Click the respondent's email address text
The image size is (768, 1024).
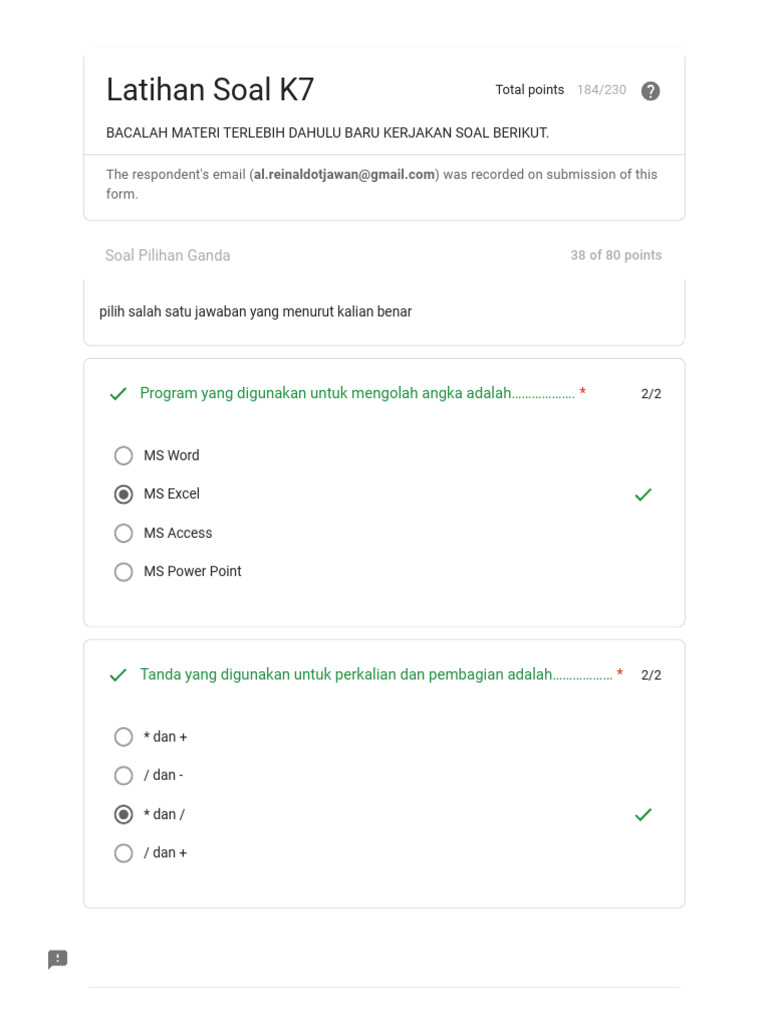(344, 174)
